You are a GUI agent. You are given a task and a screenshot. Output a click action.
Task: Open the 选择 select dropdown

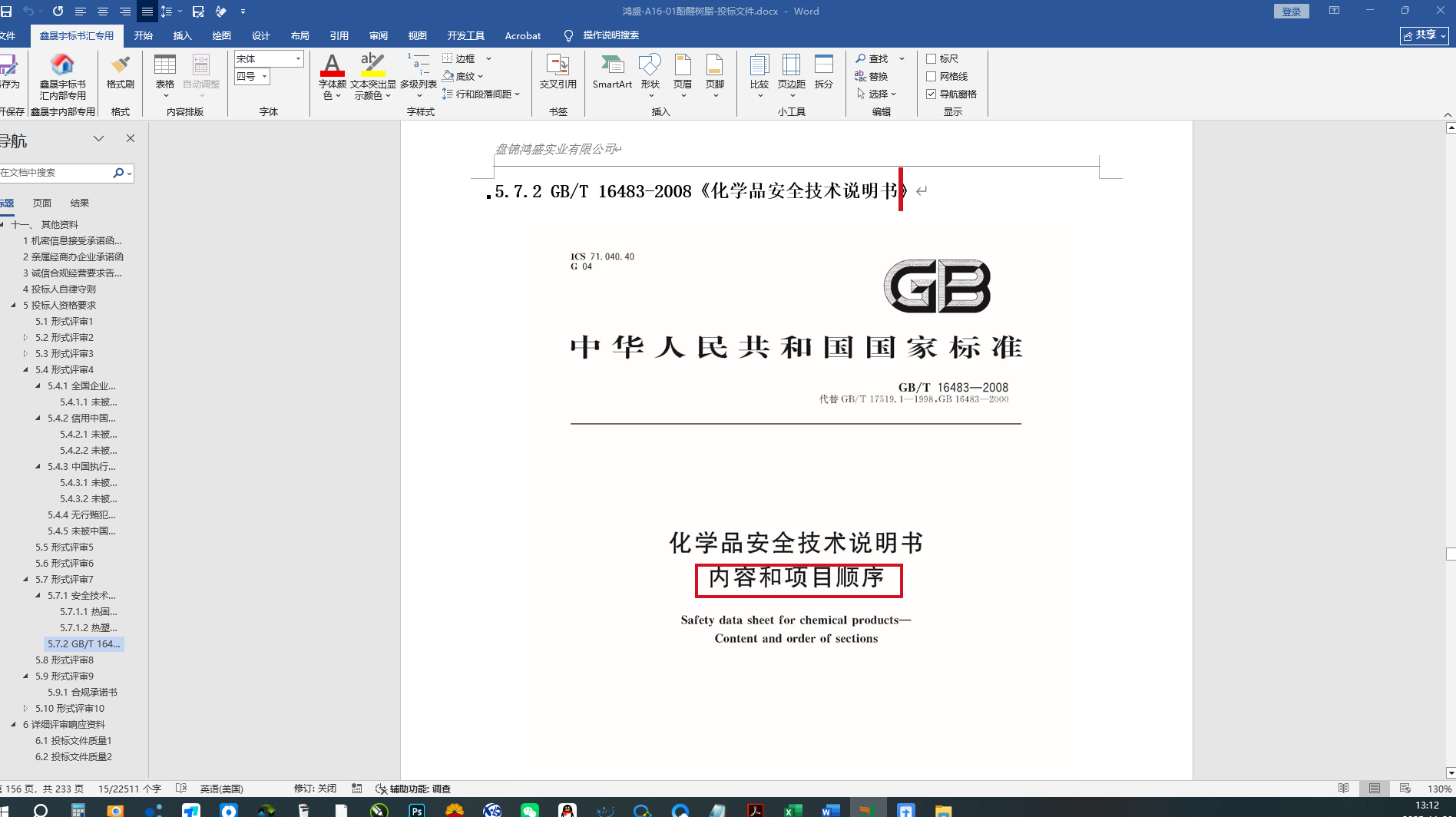coord(877,94)
